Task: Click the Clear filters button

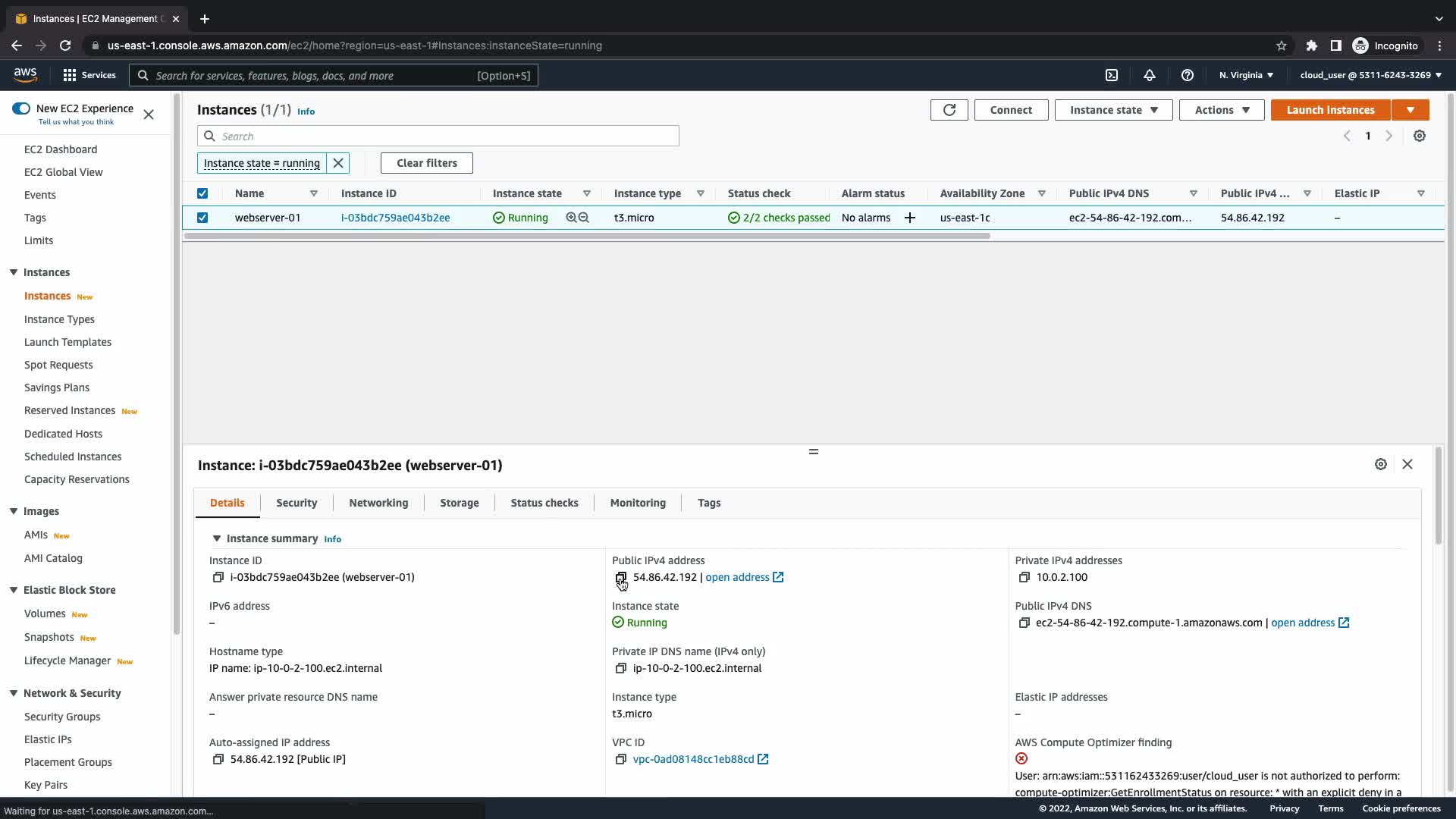Action: tap(426, 163)
